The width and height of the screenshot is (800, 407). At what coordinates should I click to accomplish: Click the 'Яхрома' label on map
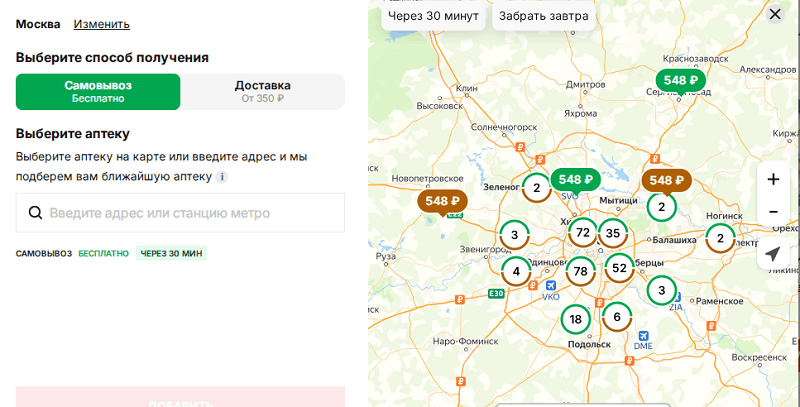tap(581, 114)
